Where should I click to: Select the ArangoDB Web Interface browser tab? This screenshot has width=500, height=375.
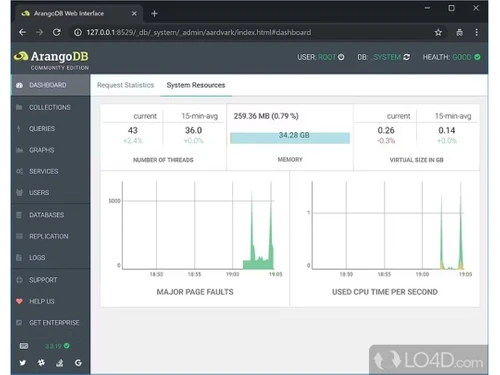point(79,13)
